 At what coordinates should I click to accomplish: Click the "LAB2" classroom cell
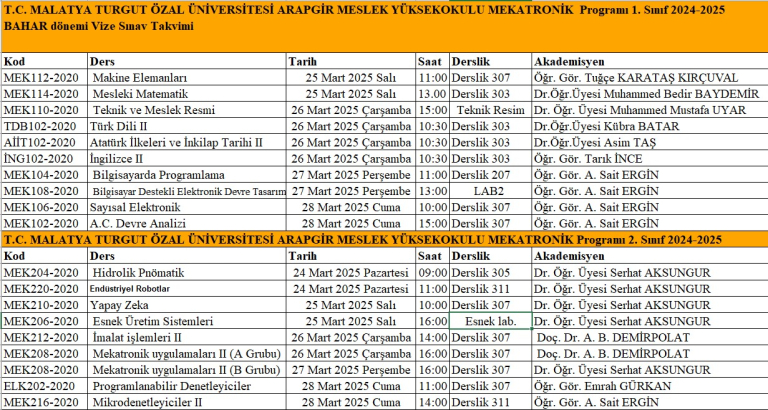click(489, 190)
